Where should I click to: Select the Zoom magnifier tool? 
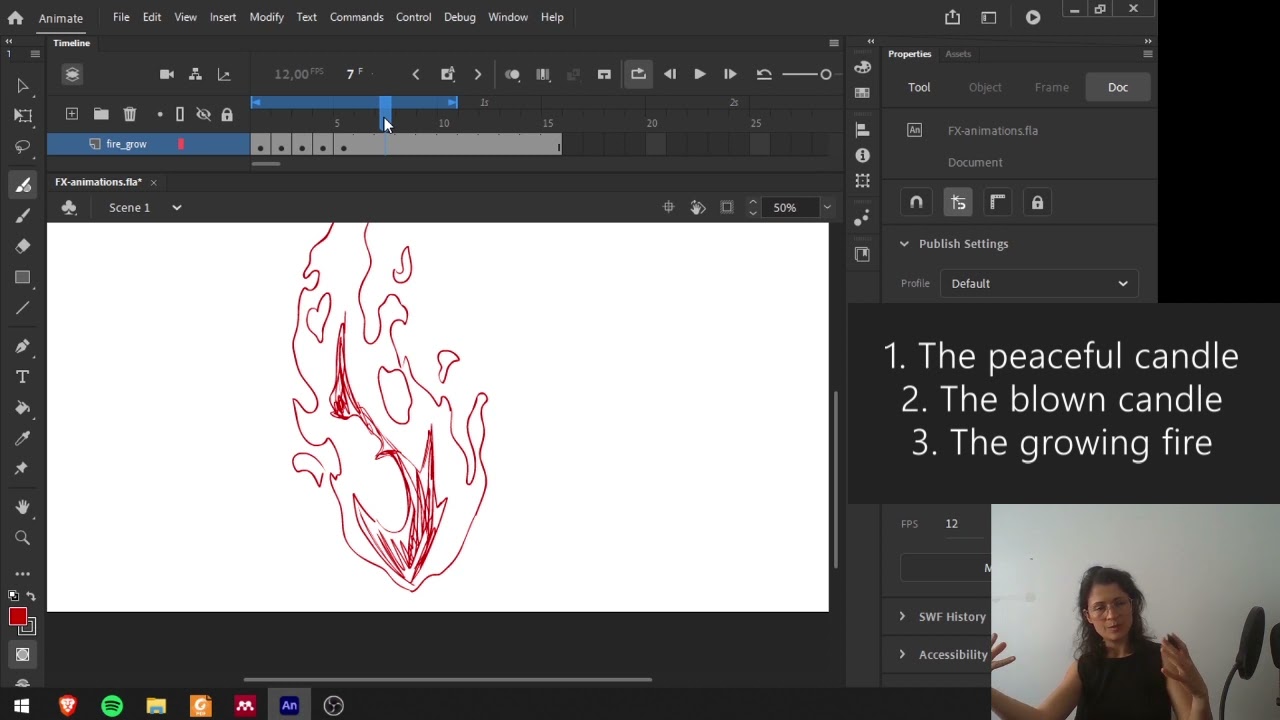click(x=23, y=538)
